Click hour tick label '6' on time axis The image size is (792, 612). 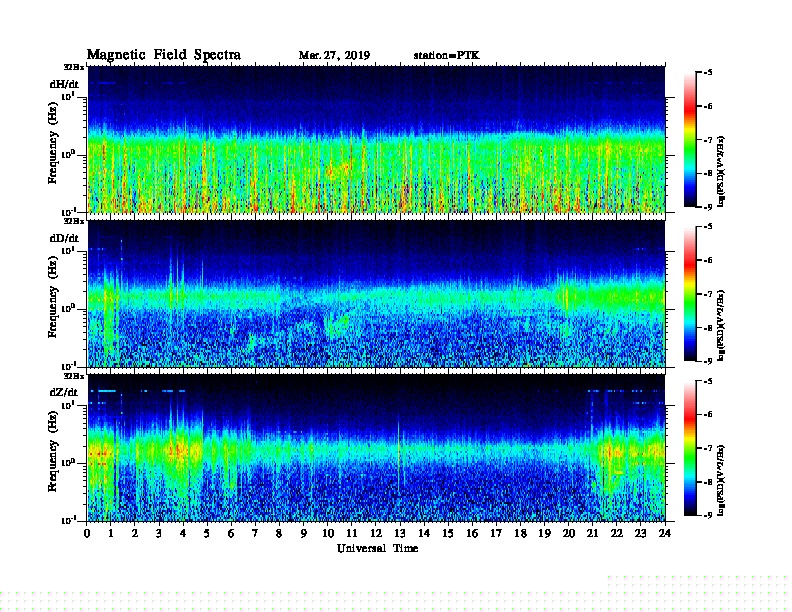click(231, 533)
